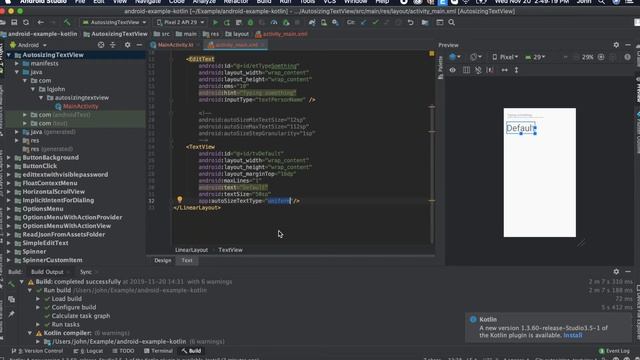Open the design surface selector dropdown in Preview

[x=455, y=58]
